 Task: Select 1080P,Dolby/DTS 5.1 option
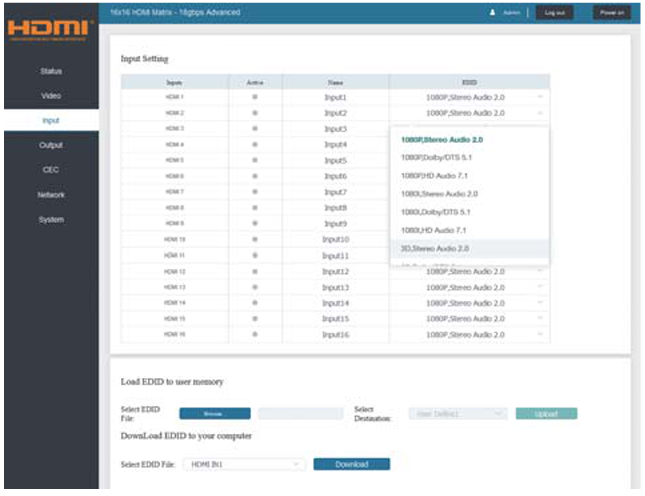click(x=469, y=158)
